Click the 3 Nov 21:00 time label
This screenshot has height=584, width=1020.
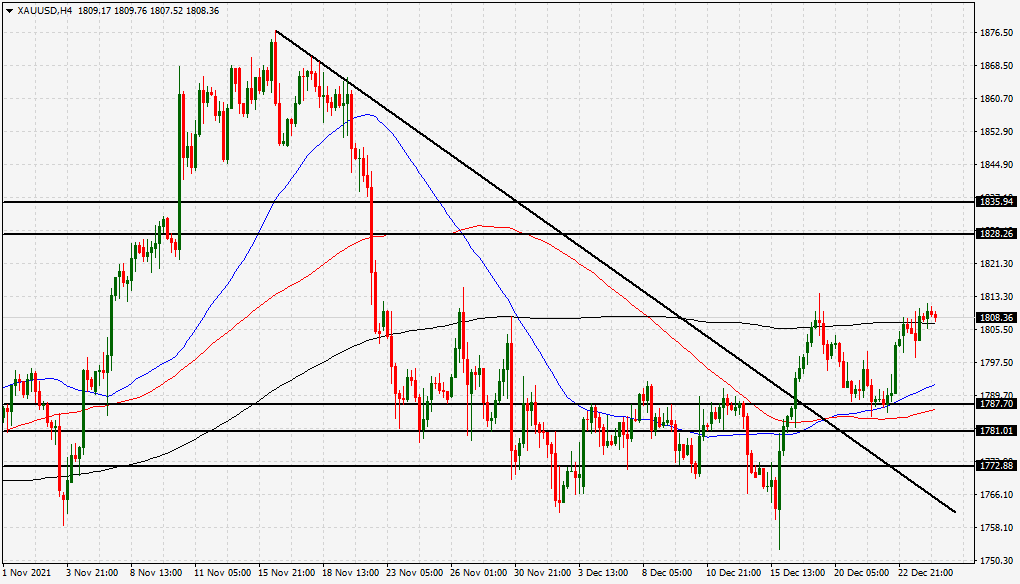[92, 573]
